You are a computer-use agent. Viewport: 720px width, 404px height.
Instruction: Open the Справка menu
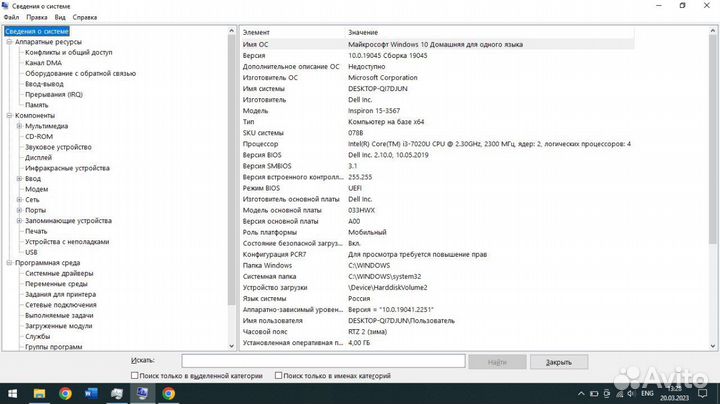coord(84,17)
